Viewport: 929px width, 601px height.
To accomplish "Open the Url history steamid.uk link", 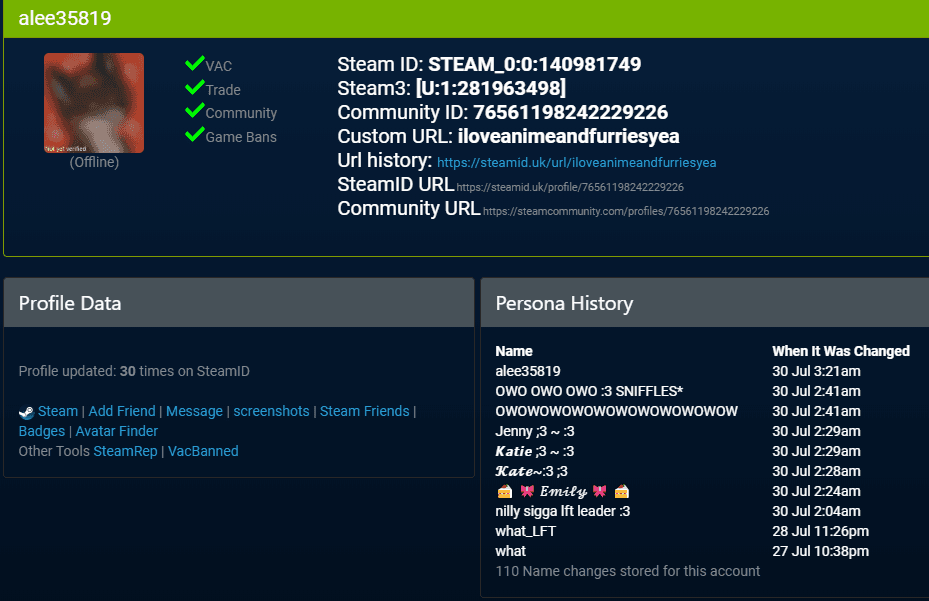I will (x=576, y=162).
